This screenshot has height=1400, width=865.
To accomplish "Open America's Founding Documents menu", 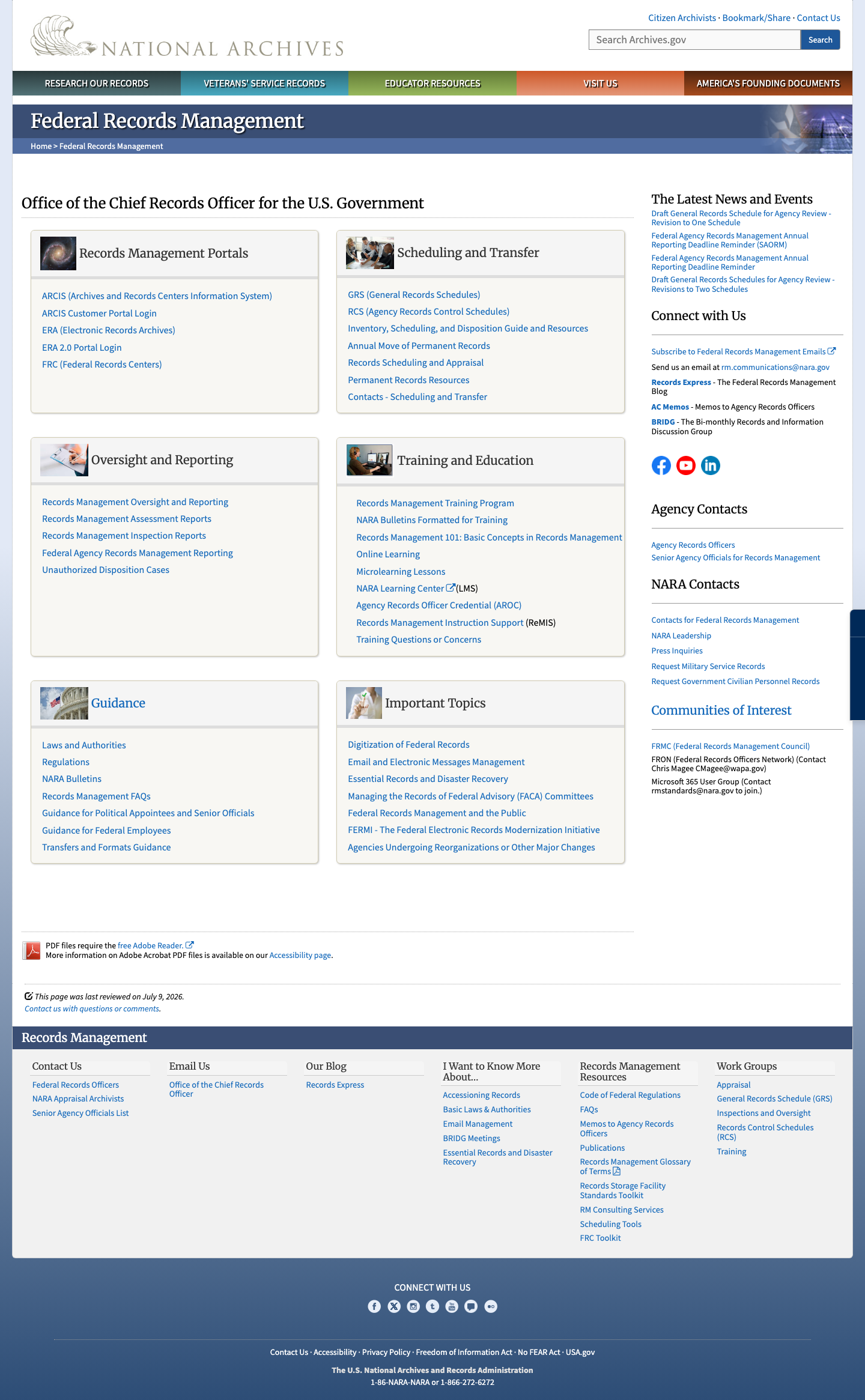I will click(x=768, y=83).
